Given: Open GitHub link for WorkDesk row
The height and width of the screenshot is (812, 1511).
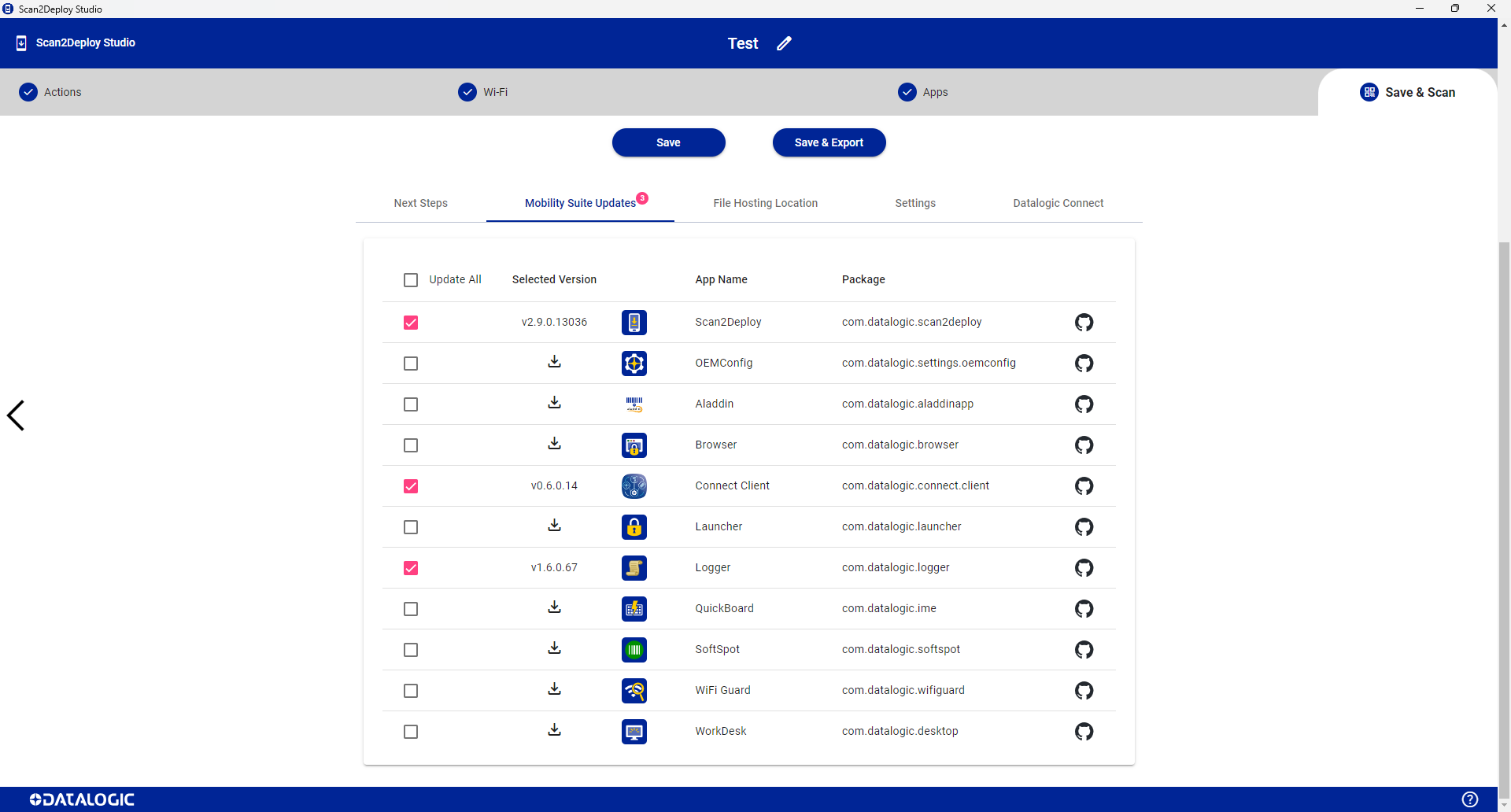Looking at the screenshot, I should point(1084,731).
